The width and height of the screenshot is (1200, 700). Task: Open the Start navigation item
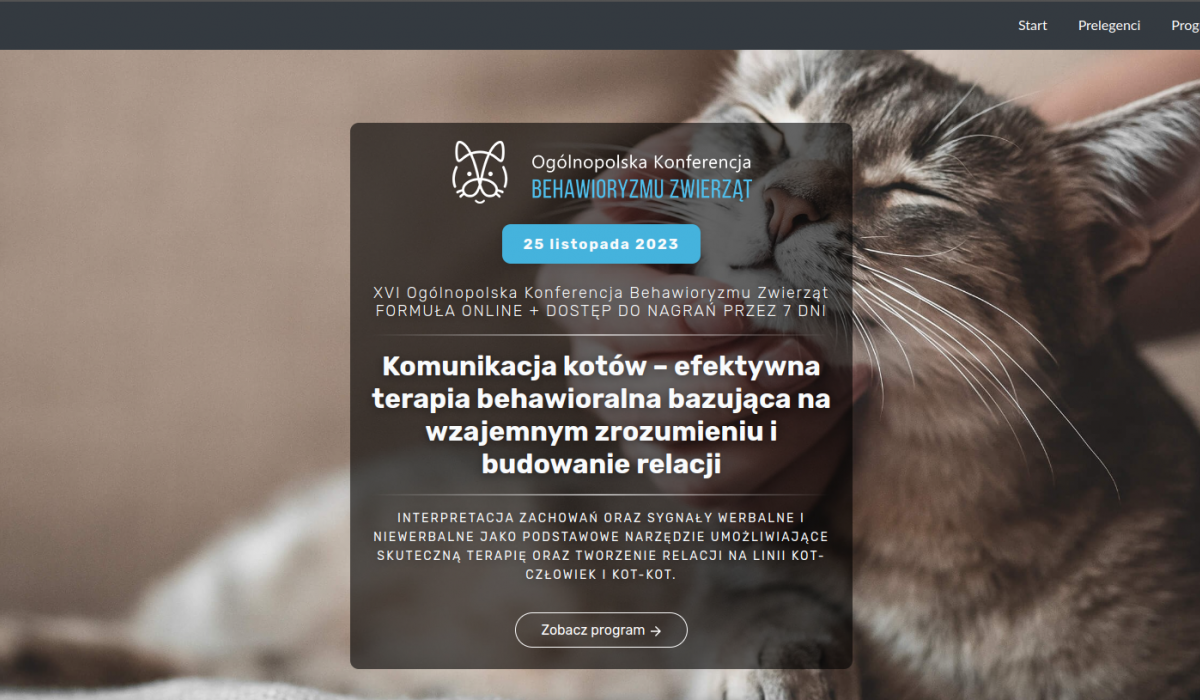click(x=1032, y=25)
